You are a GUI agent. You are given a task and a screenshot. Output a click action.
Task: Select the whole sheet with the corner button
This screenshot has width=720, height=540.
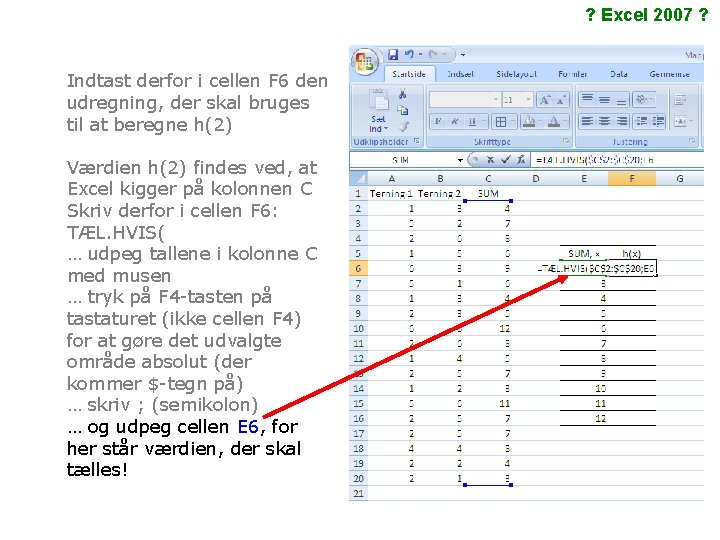point(358,178)
